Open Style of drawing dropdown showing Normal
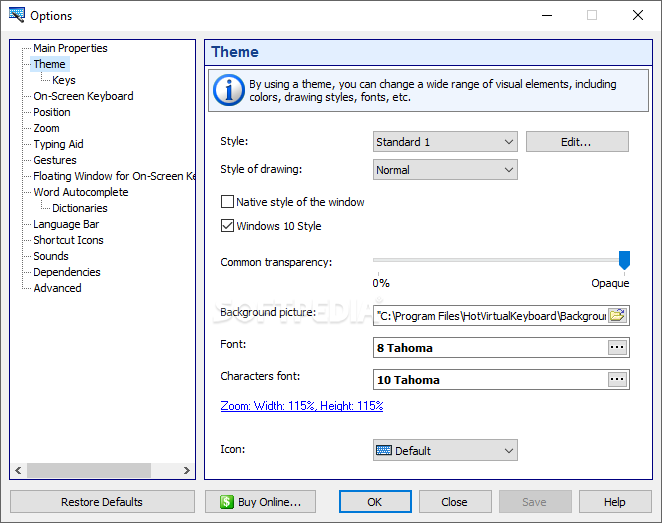Screen dimensions: 662x523 click(x=445, y=170)
